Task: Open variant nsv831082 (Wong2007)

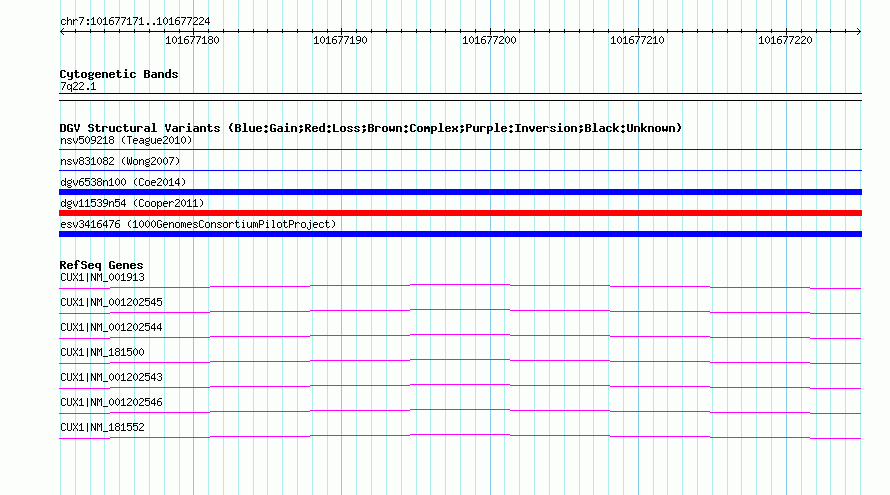Action: coord(120,161)
